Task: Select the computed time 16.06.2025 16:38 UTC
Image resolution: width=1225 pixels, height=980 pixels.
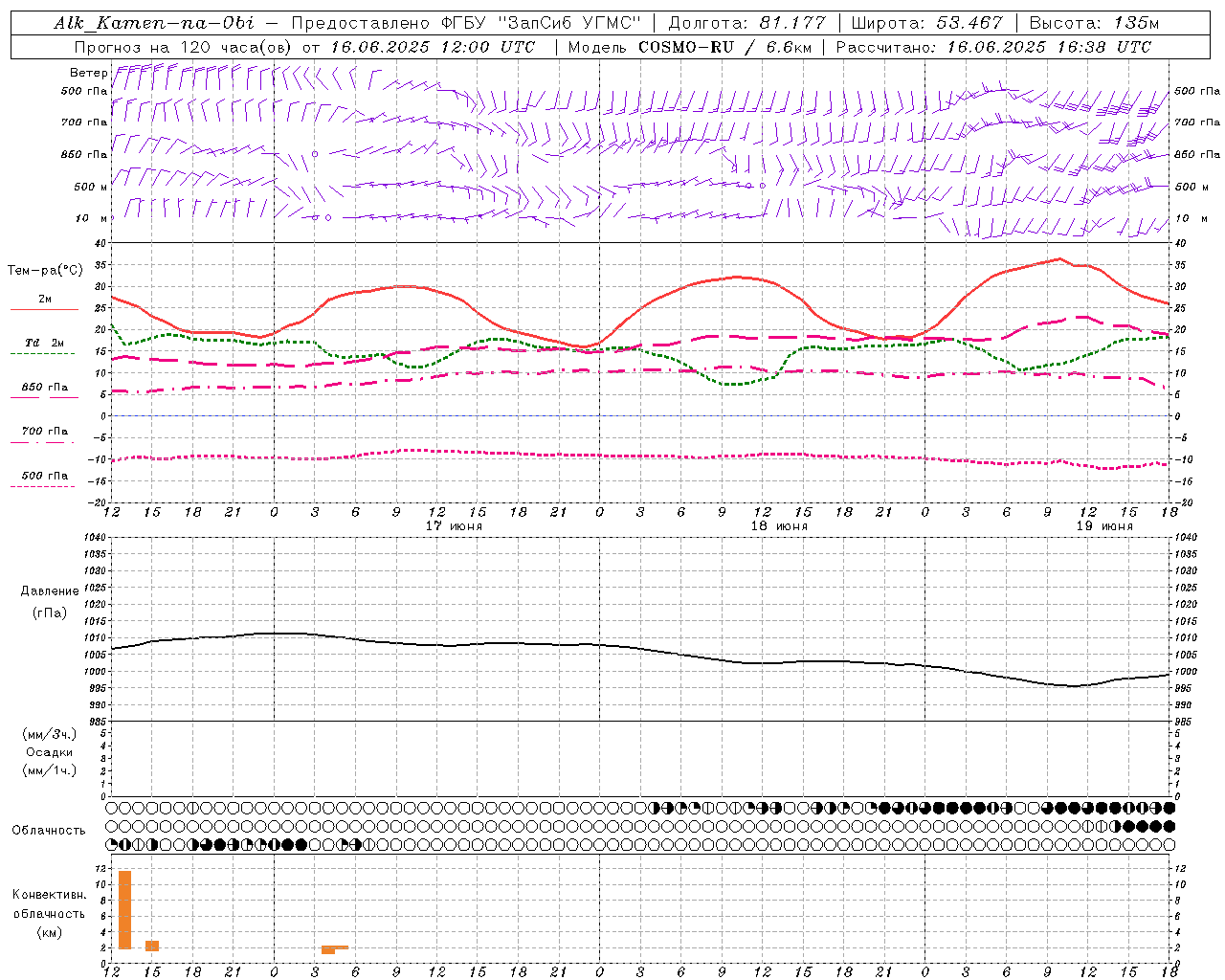Action: pos(1049,47)
